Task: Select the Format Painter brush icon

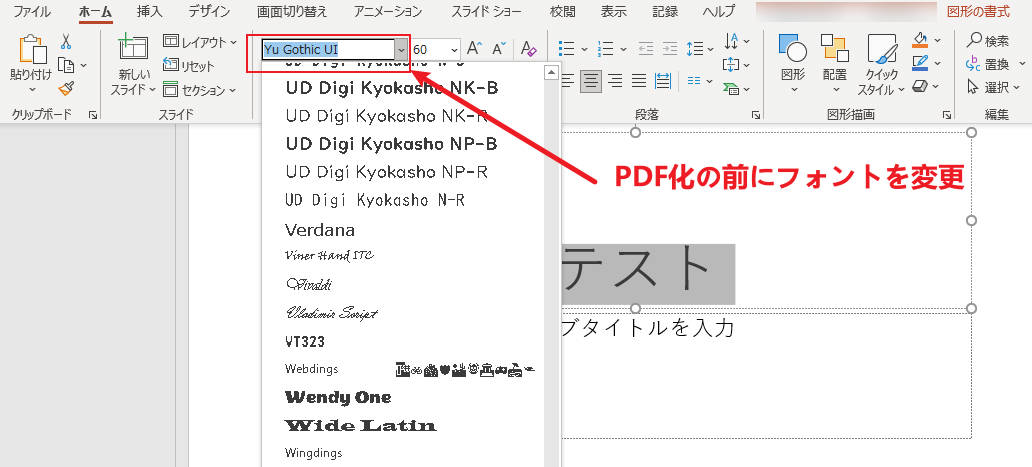Action: coord(66,88)
